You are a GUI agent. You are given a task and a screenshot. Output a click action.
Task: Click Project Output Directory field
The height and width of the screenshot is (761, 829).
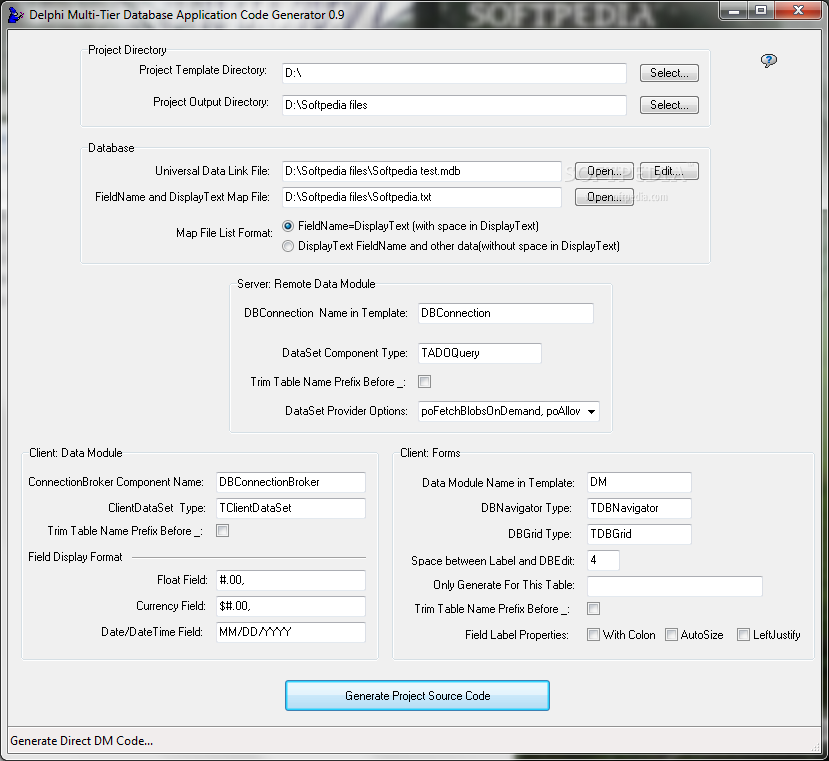(454, 105)
